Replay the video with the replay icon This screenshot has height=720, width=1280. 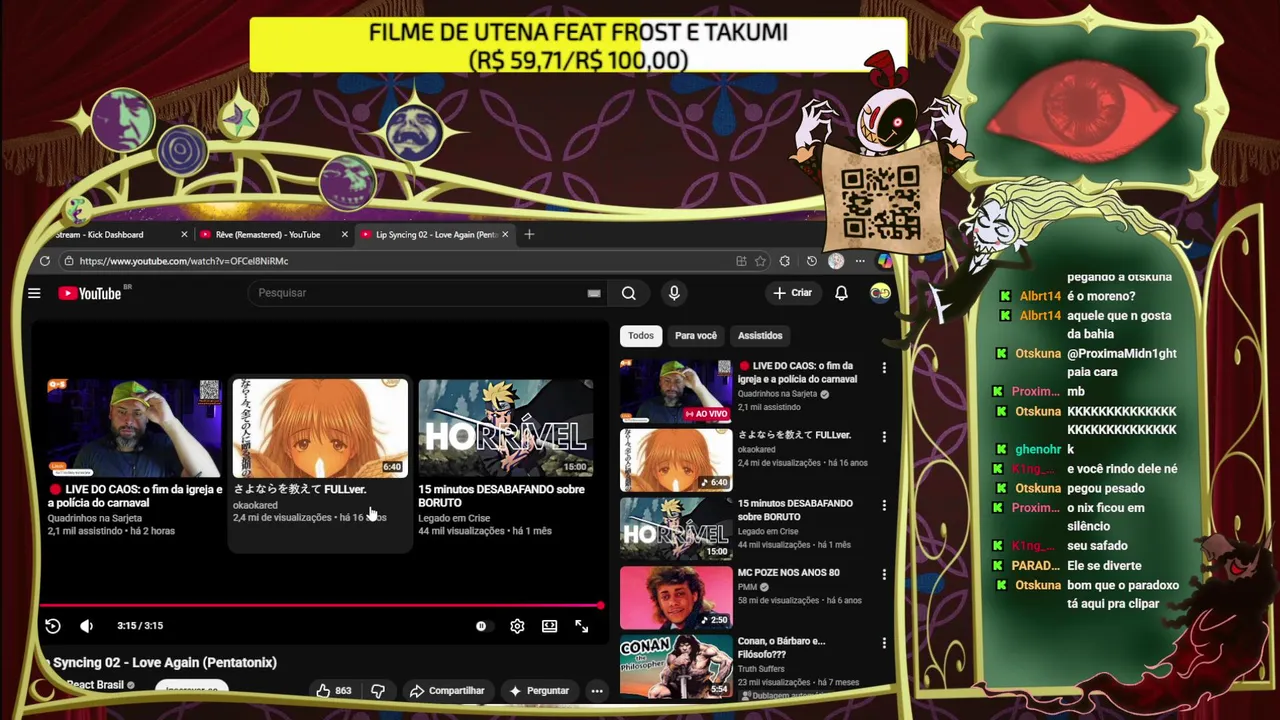53,626
